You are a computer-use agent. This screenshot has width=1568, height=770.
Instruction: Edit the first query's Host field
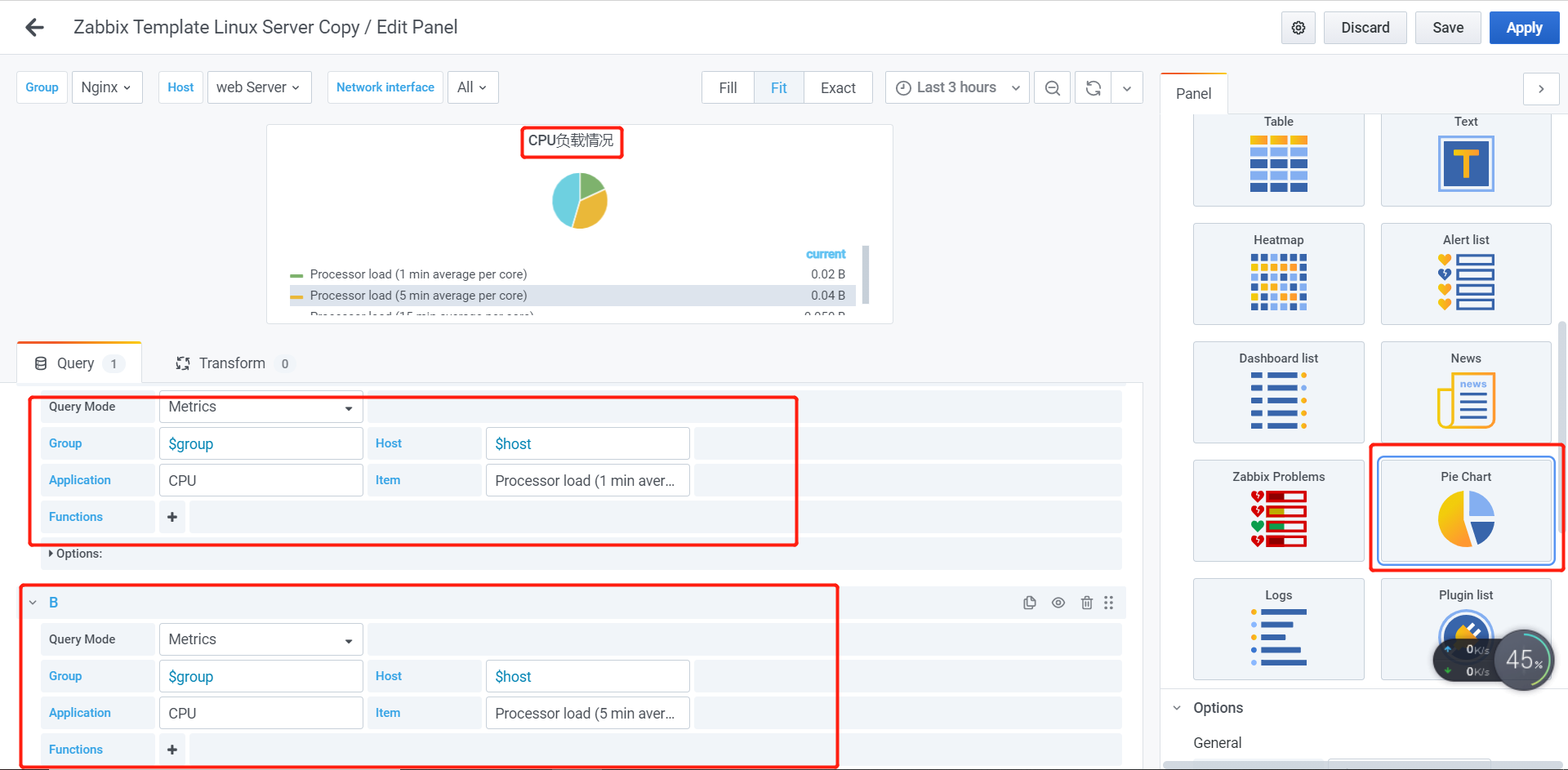[x=588, y=443]
